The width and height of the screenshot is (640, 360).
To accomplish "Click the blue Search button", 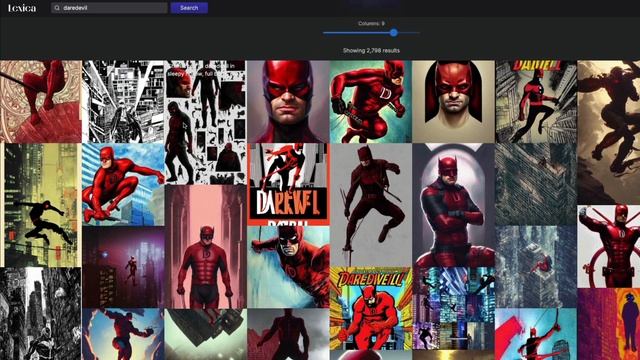I will [x=189, y=8].
